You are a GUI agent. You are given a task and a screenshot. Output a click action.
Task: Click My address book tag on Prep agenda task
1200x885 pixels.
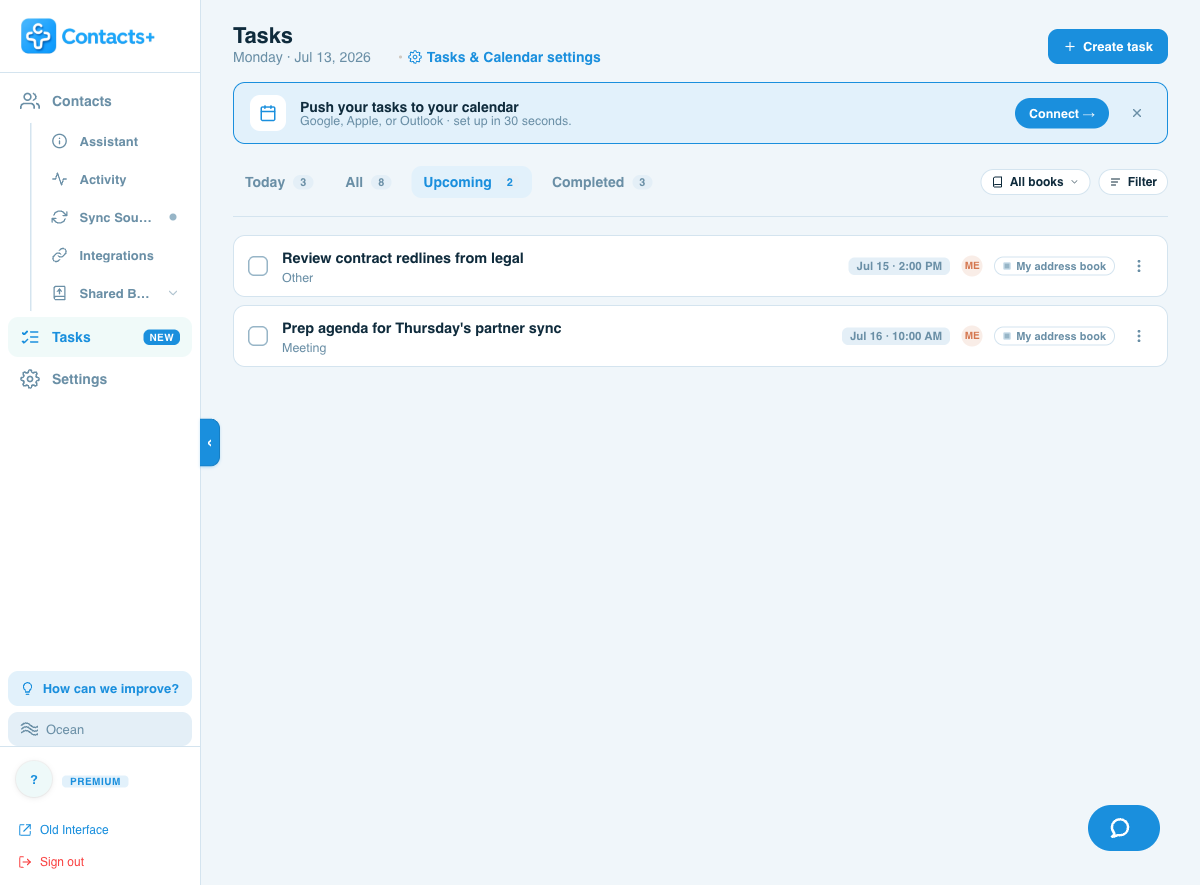(1054, 336)
